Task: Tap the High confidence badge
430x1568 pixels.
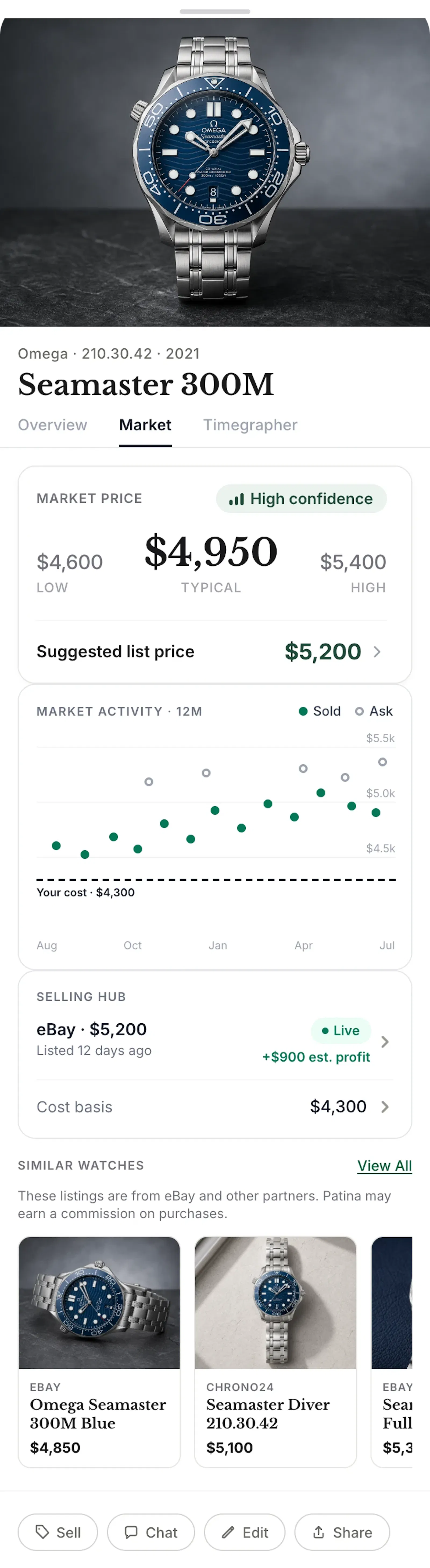Action: [302, 499]
